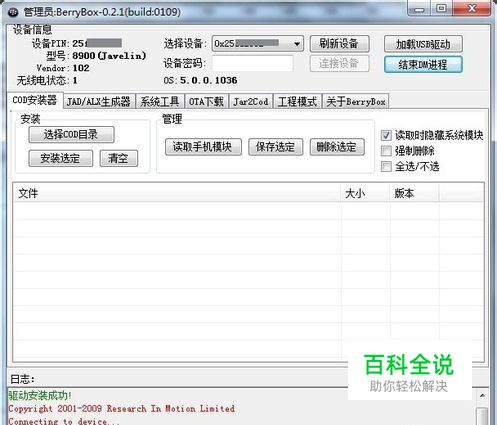Click the 结束DM进程 button

pos(423,64)
